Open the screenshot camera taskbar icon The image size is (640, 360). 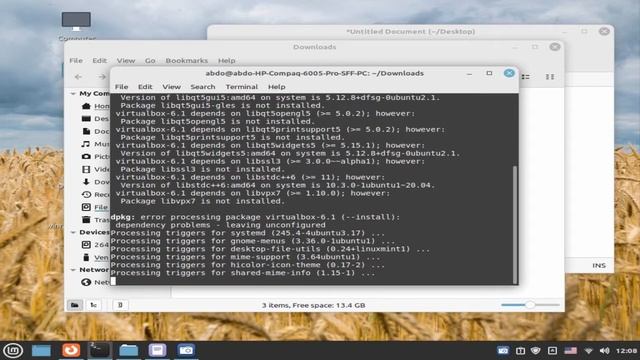(x=186, y=350)
